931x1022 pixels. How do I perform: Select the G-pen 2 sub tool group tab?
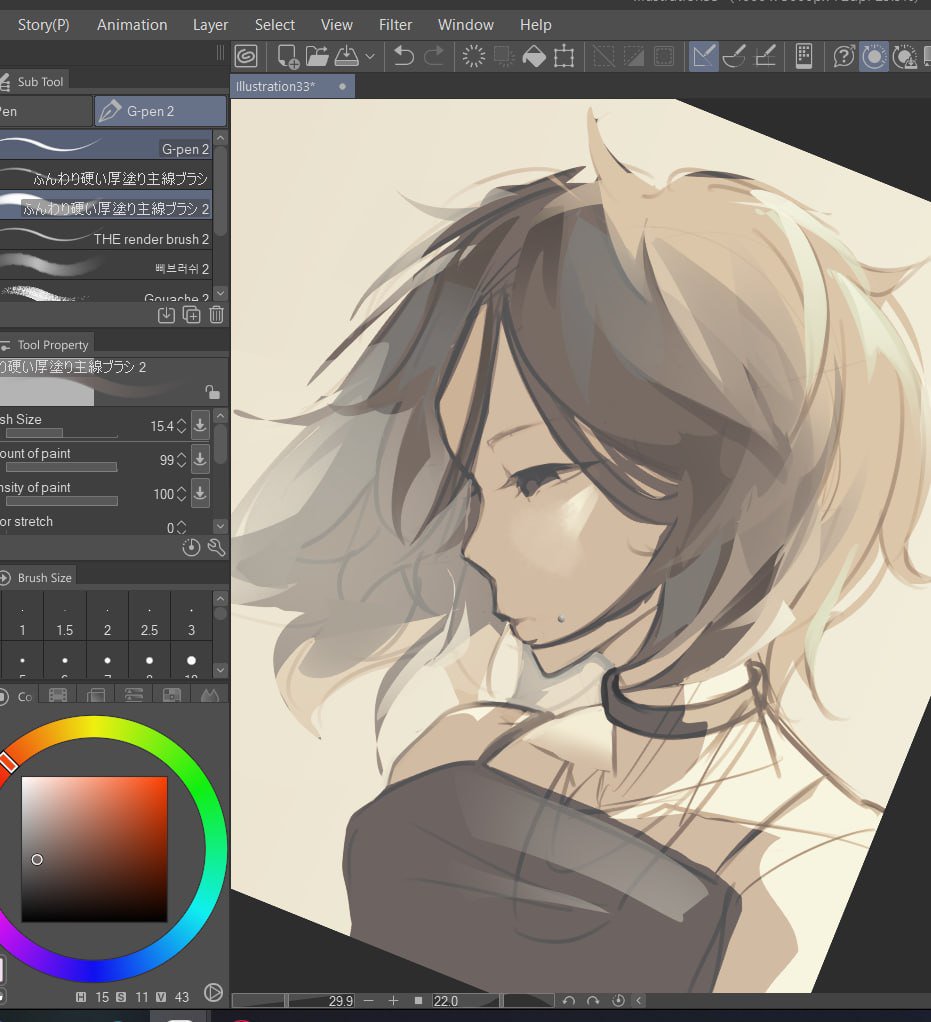click(x=160, y=111)
